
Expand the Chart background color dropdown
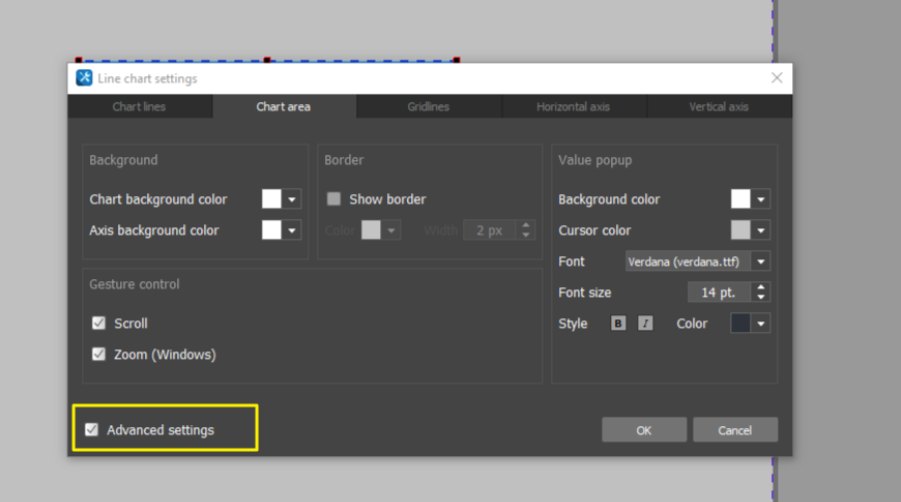click(x=292, y=199)
